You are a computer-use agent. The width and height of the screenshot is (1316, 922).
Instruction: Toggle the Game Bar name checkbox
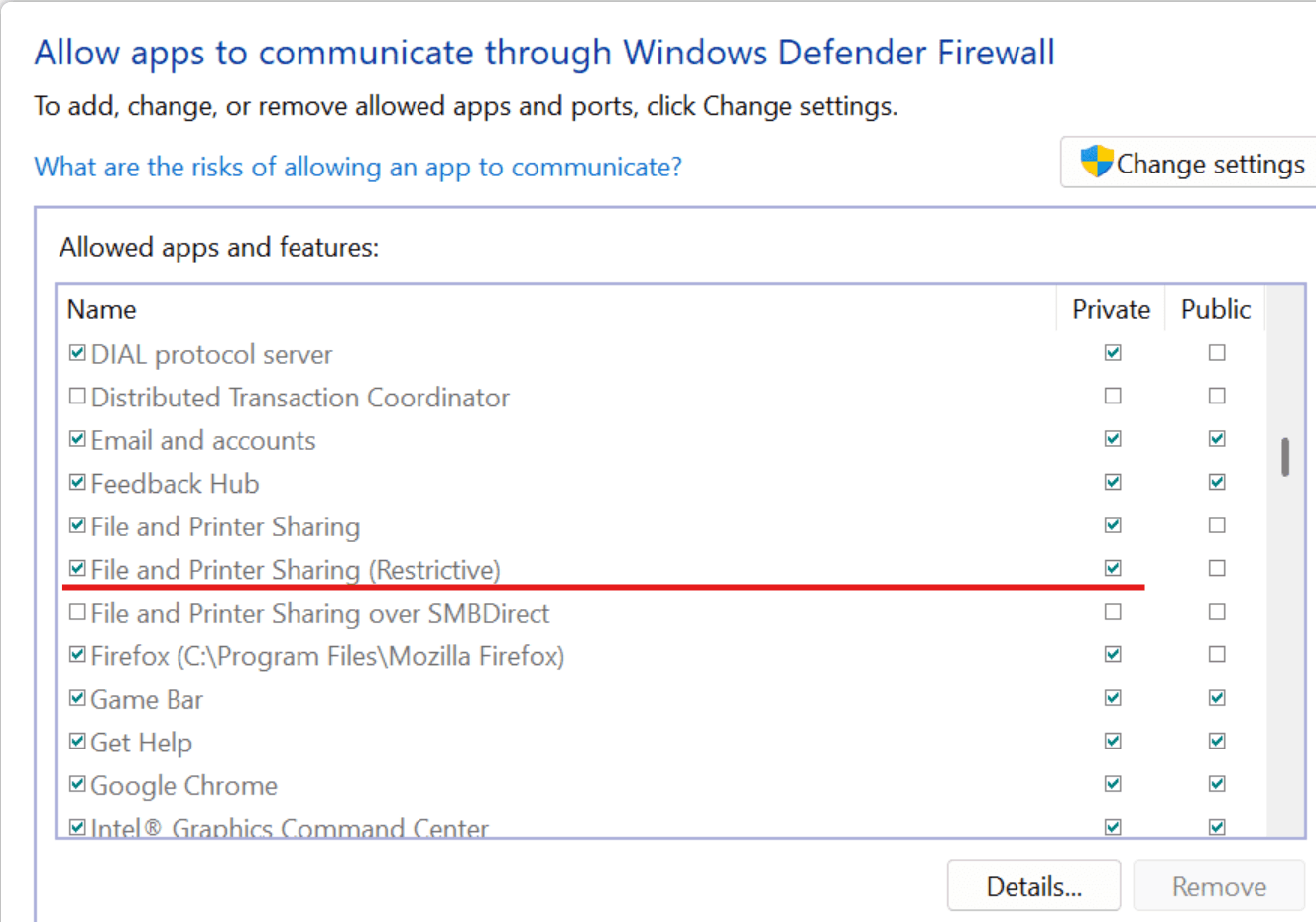77,698
